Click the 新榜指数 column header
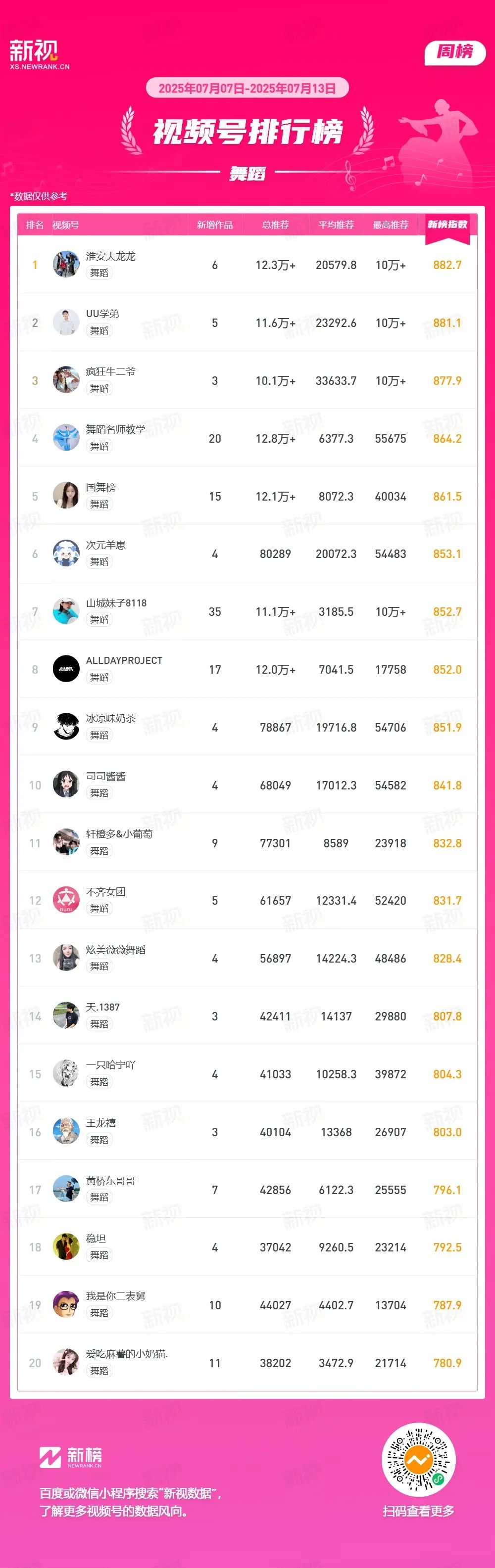Screen dimensions: 495x1568 tap(447, 225)
